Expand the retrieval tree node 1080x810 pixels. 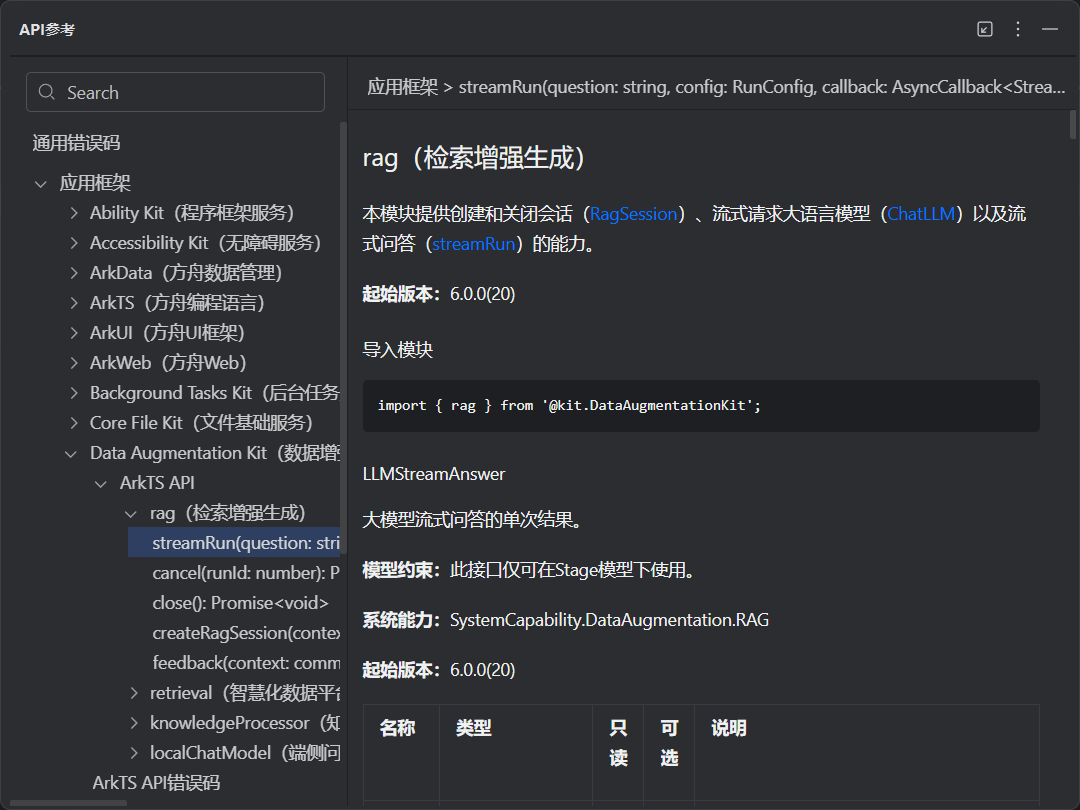(x=135, y=693)
